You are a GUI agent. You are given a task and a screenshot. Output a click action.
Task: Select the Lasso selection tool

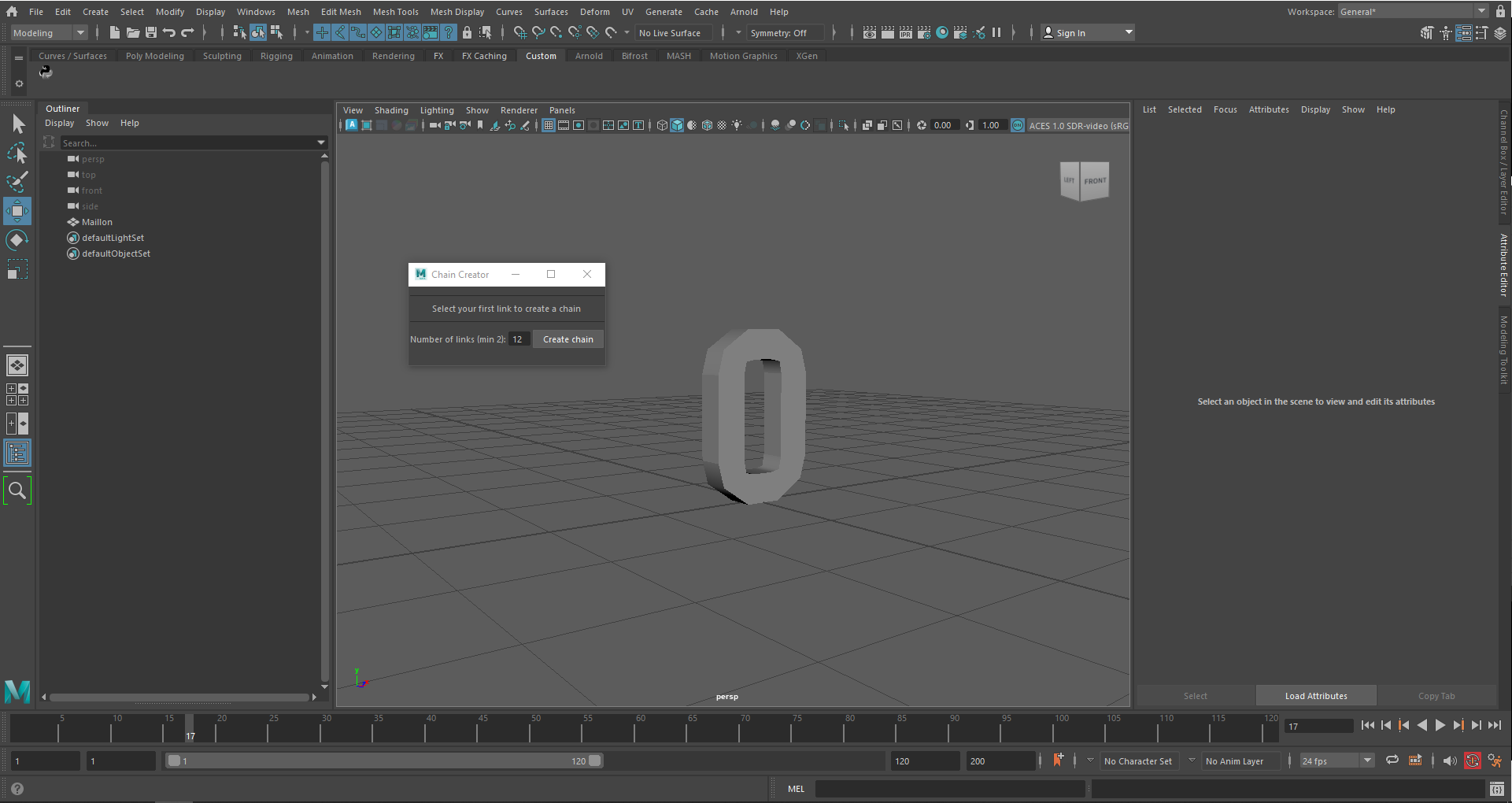tap(17, 154)
